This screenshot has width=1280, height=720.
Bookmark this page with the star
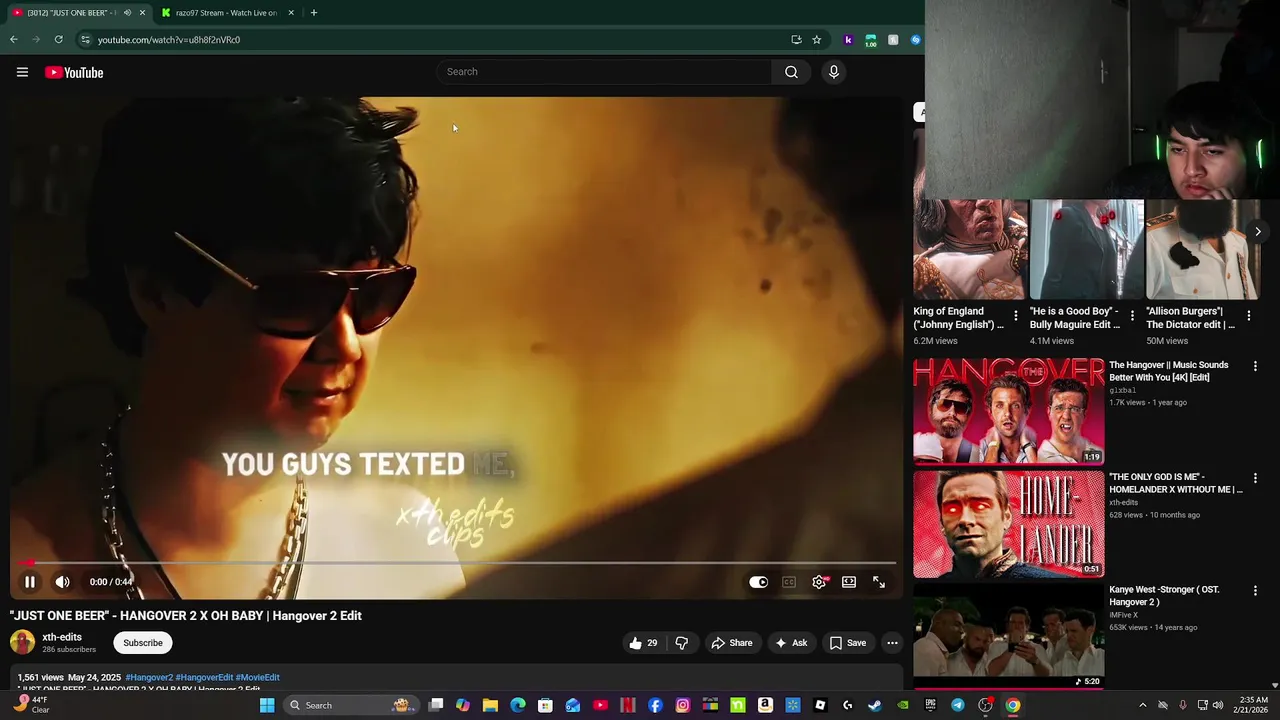coord(816,40)
